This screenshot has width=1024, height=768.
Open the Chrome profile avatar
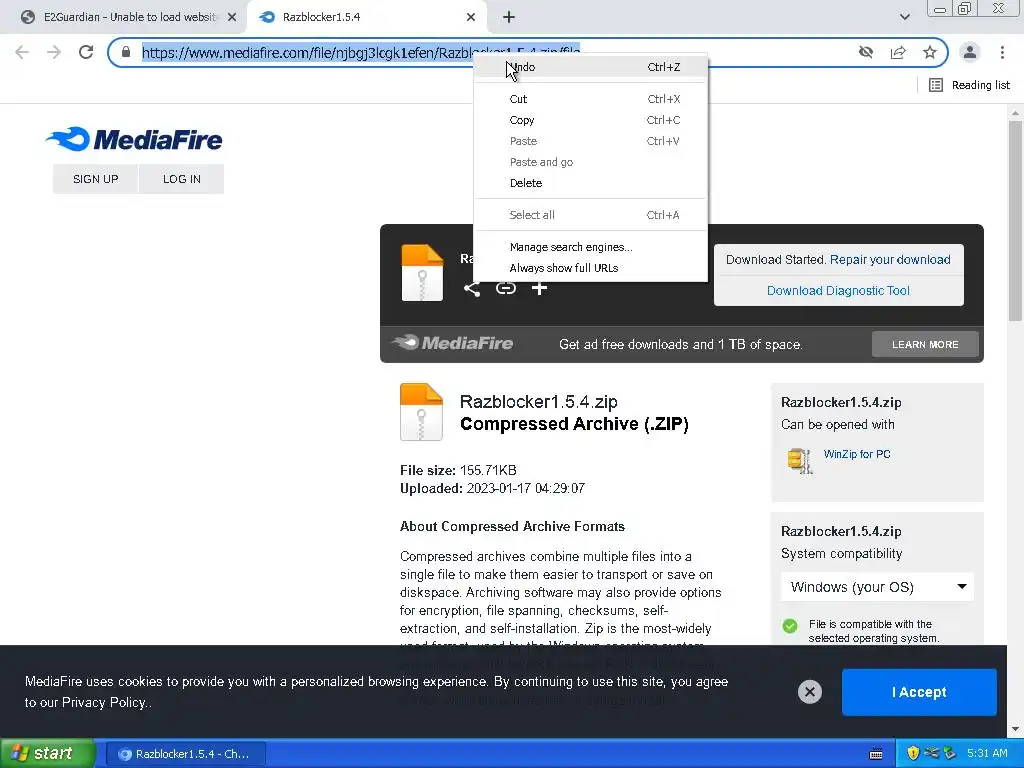point(970,52)
